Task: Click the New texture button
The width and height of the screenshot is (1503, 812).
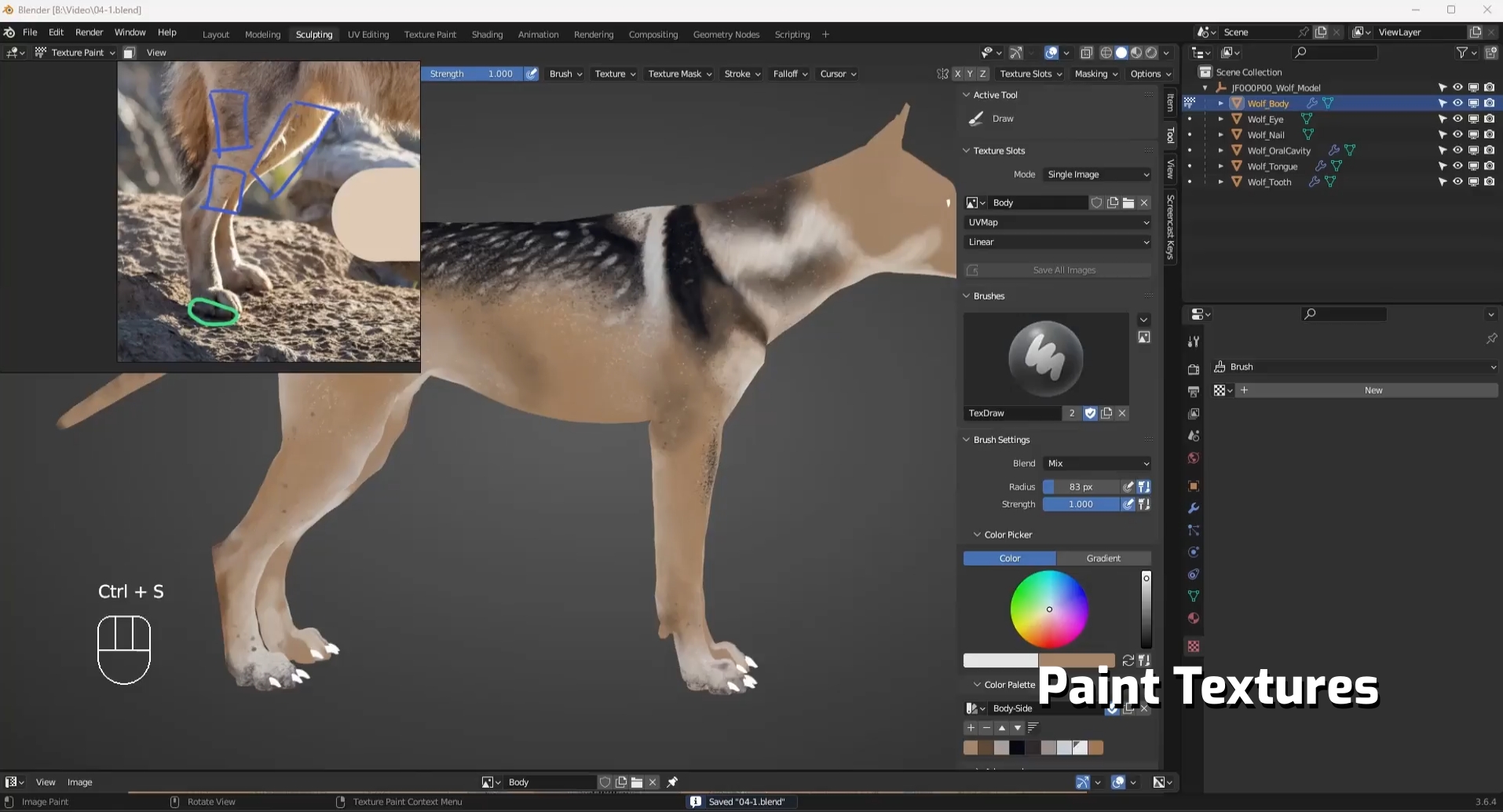Action: 1373,390
